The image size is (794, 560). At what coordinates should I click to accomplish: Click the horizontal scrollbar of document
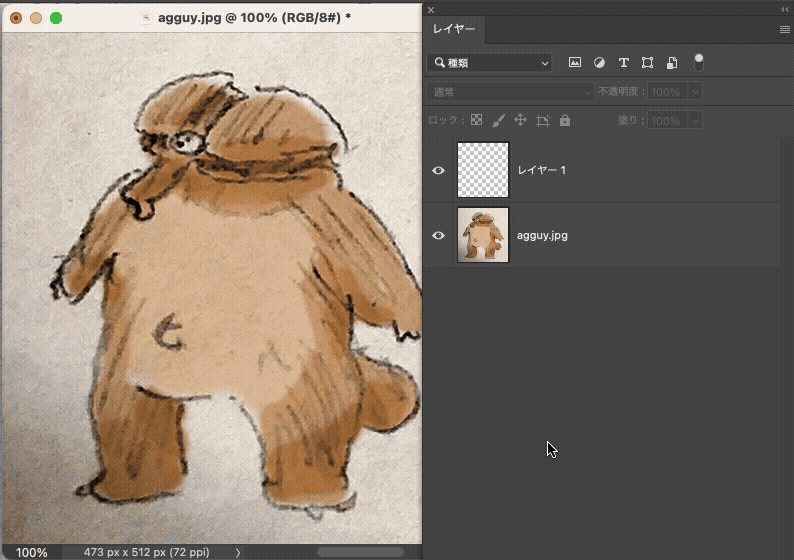[361, 551]
